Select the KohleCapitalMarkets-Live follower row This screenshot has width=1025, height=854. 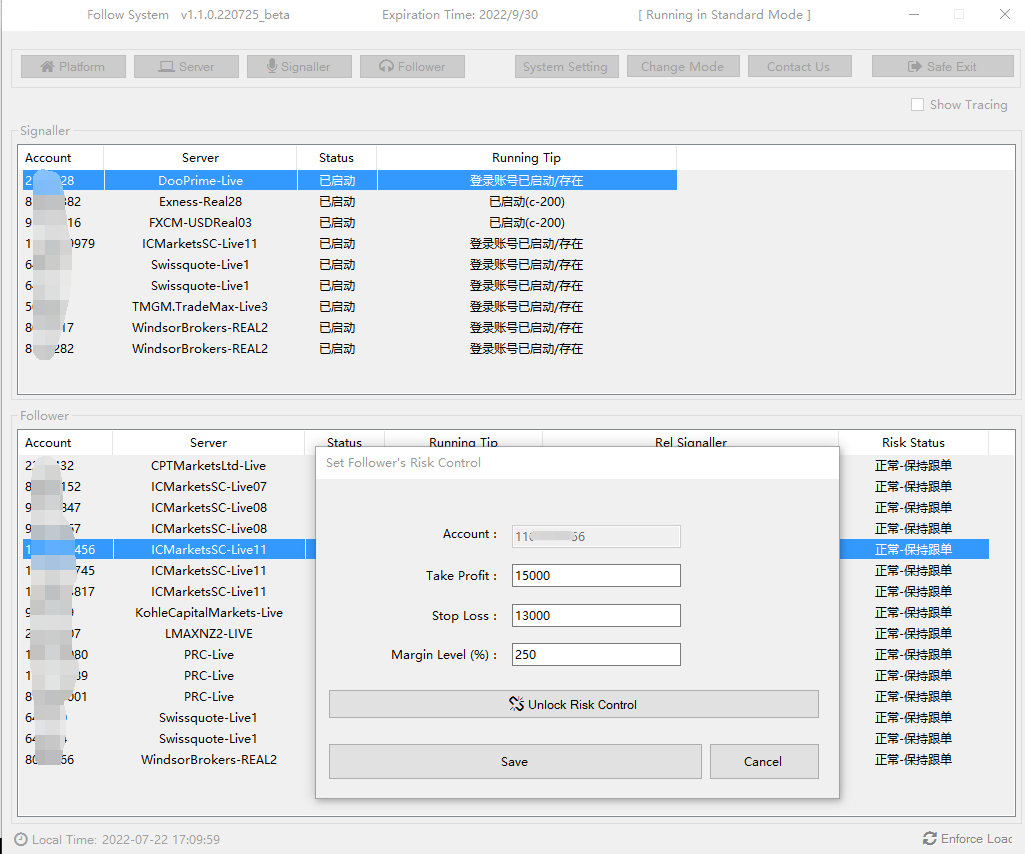point(209,613)
